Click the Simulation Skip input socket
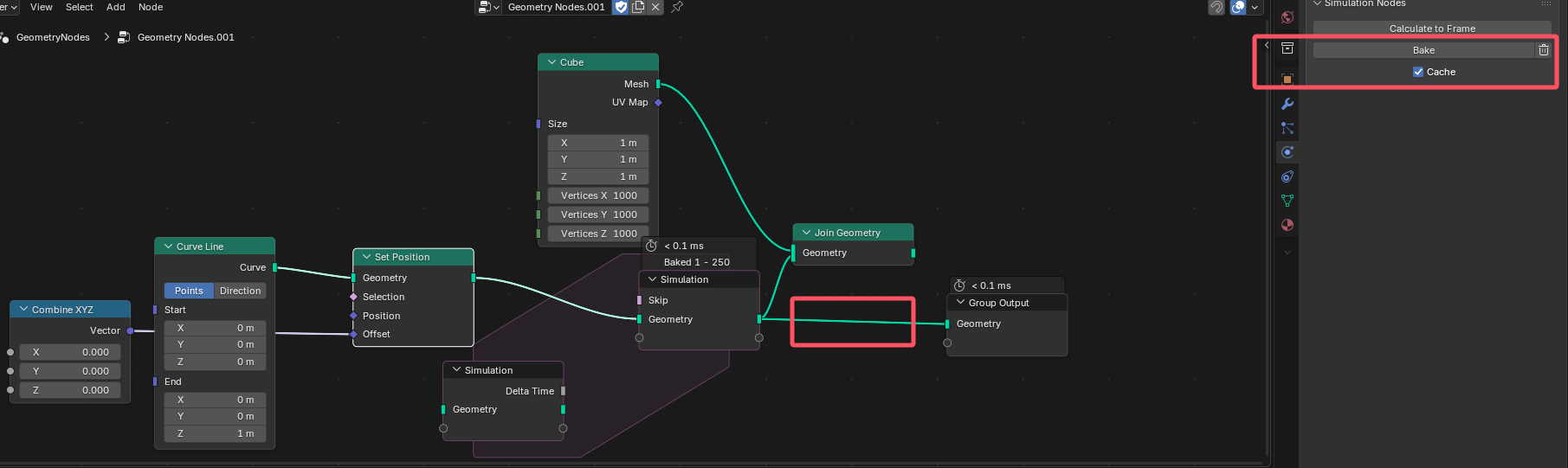 639,300
